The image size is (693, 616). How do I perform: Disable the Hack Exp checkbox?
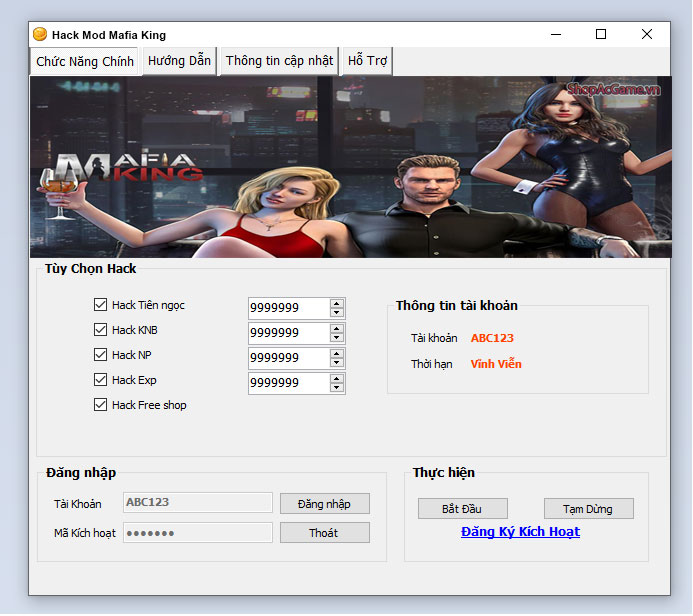click(100, 380)
